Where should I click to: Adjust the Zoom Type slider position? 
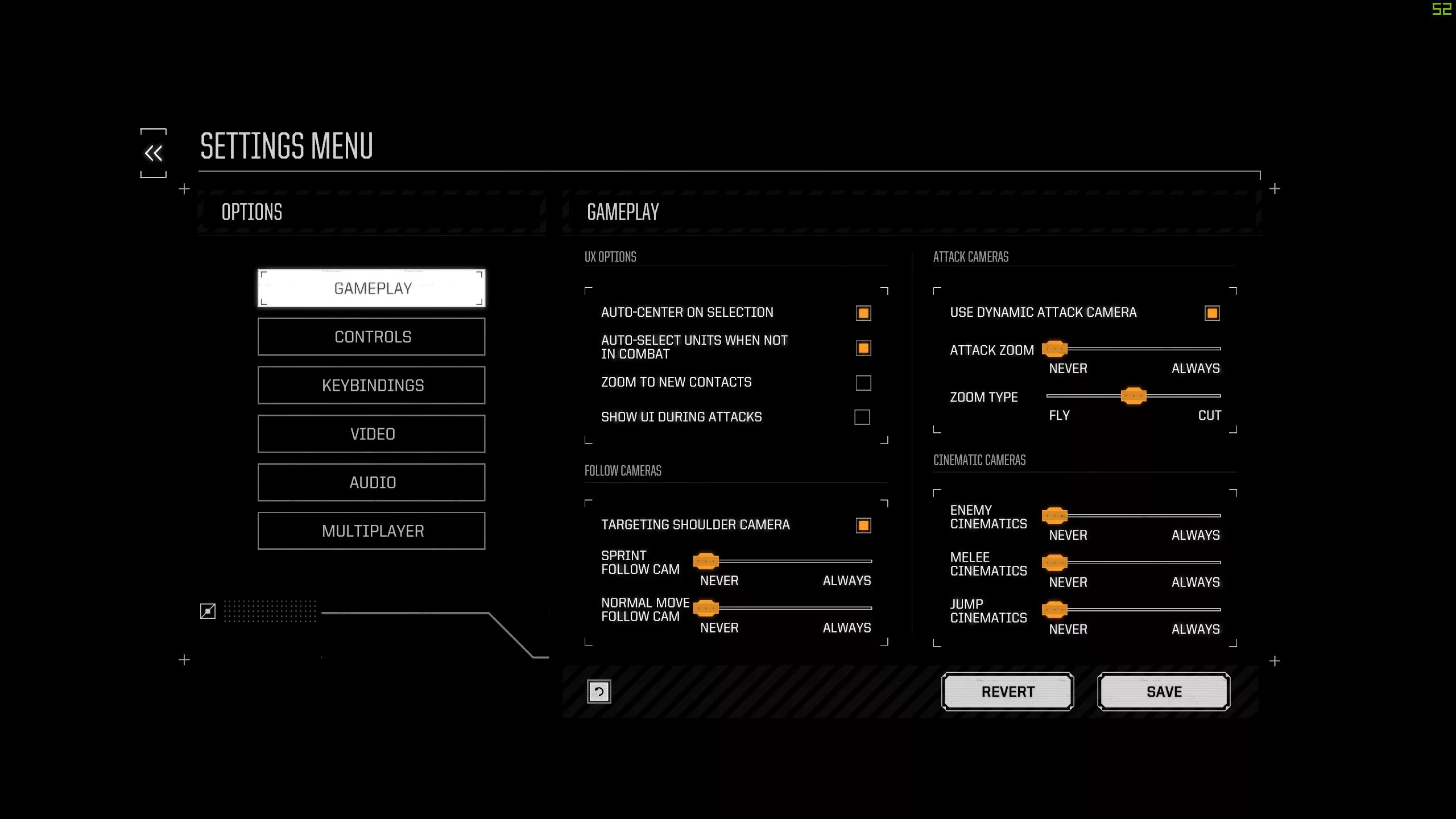pos(1133,396)
